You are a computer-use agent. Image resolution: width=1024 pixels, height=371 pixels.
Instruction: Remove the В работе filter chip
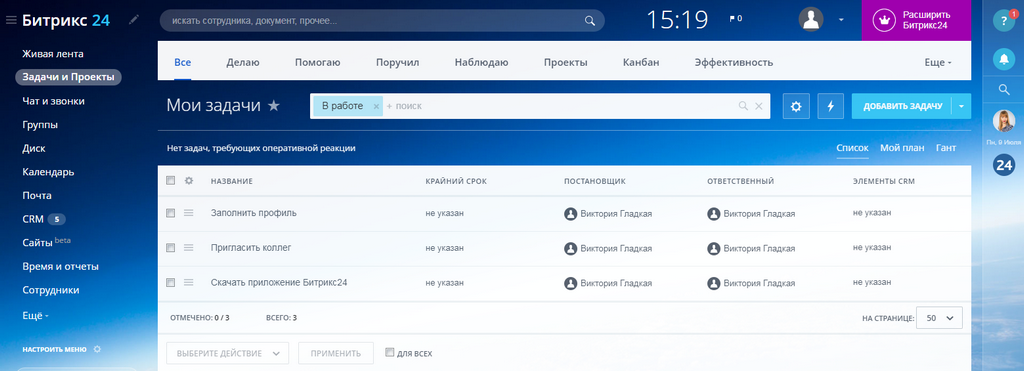[x=376, y=106]
